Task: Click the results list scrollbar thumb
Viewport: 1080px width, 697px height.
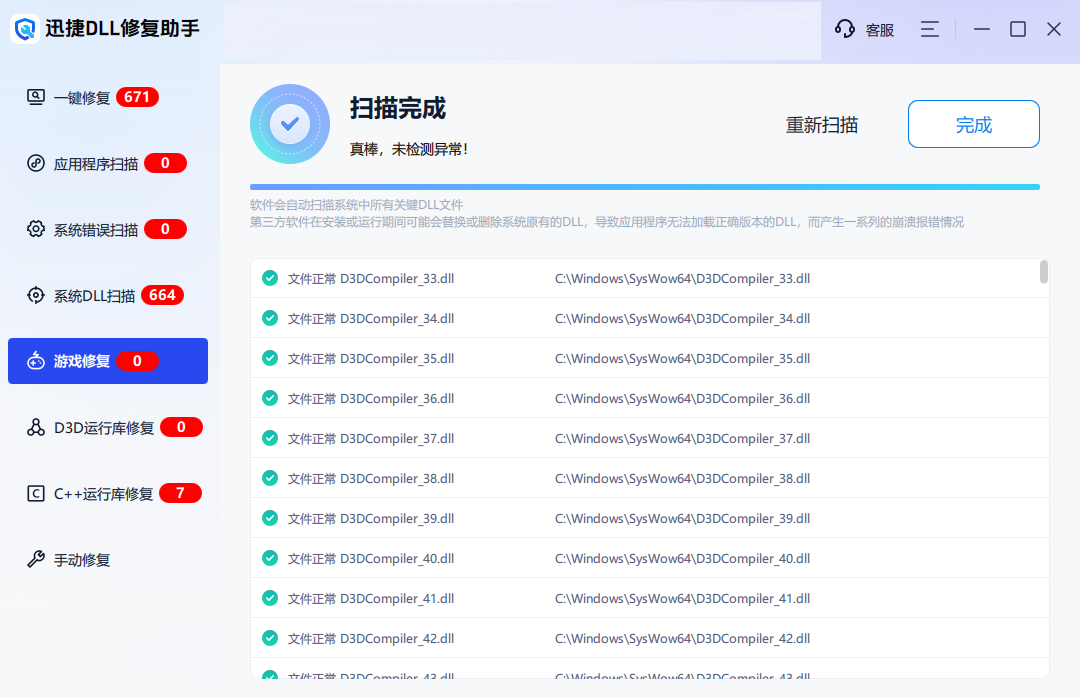Action: coord(1043,271)
